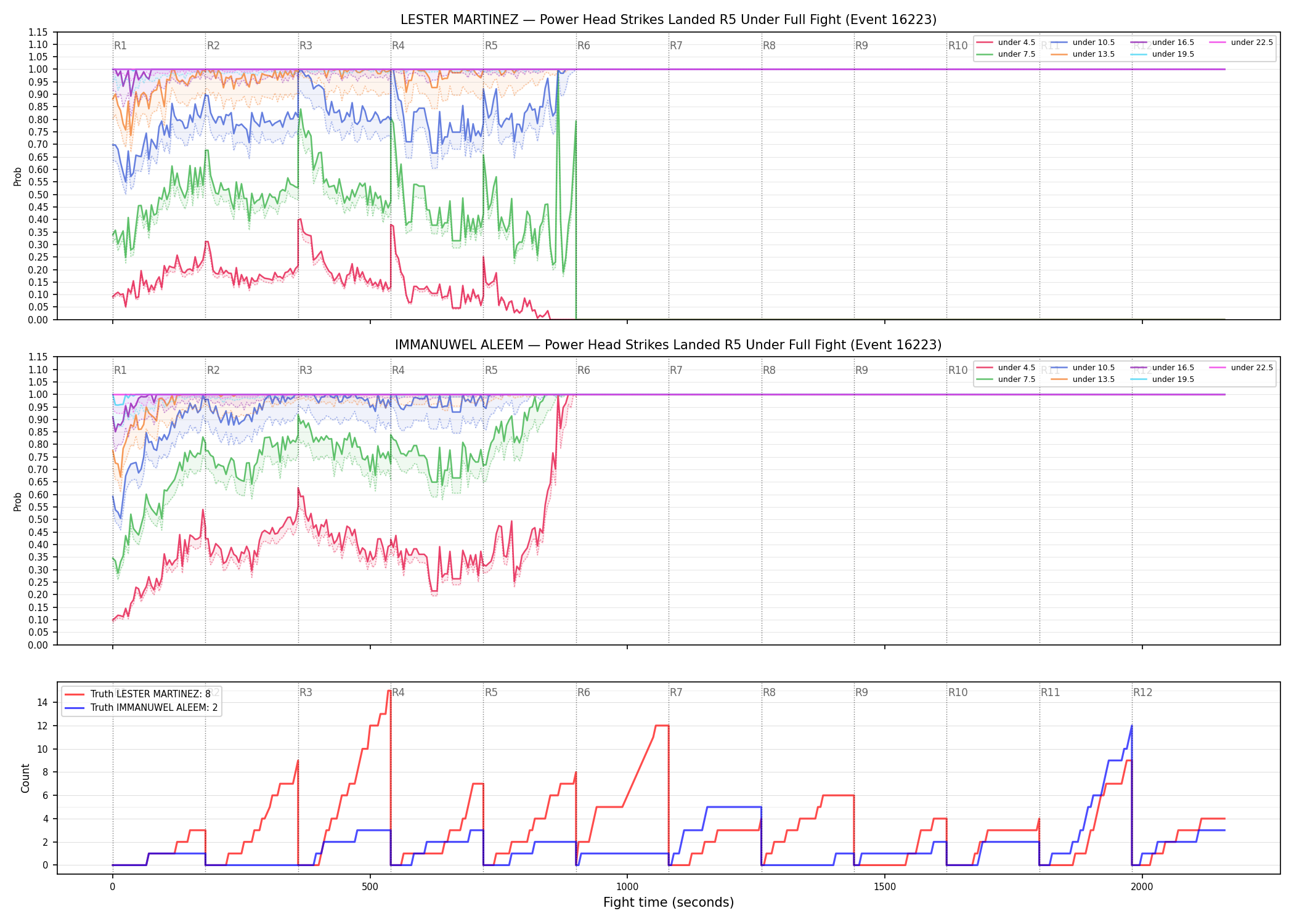The image size is (1294, 924).
Task: Click the 'under 4.5' legend entry in Lester Martinez chart
Action: coord(1006,43)
